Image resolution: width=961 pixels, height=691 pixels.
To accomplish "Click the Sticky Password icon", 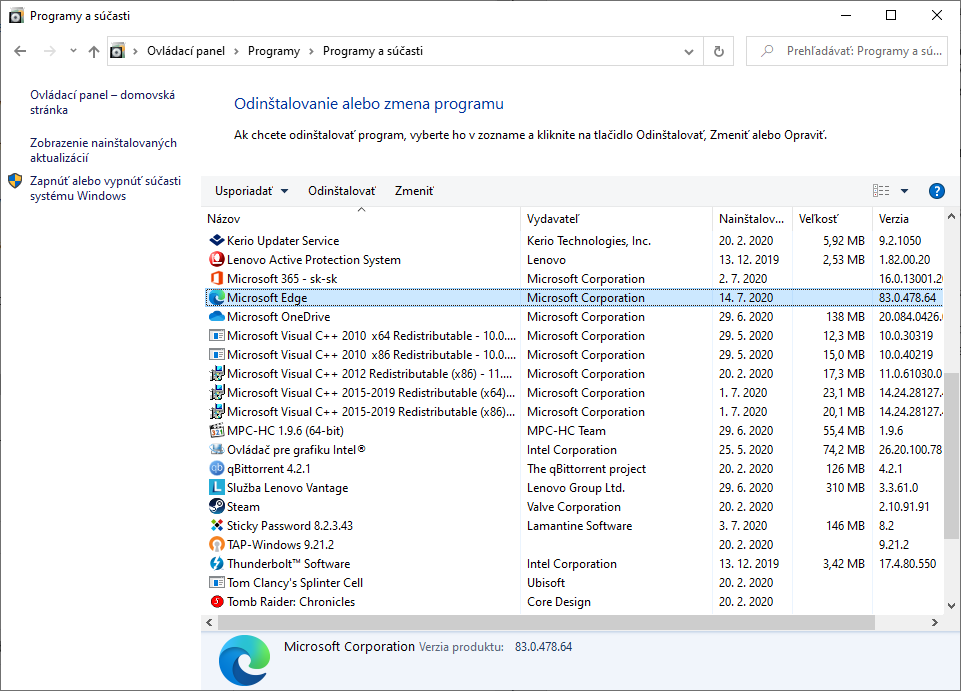I will click(217, 526).
